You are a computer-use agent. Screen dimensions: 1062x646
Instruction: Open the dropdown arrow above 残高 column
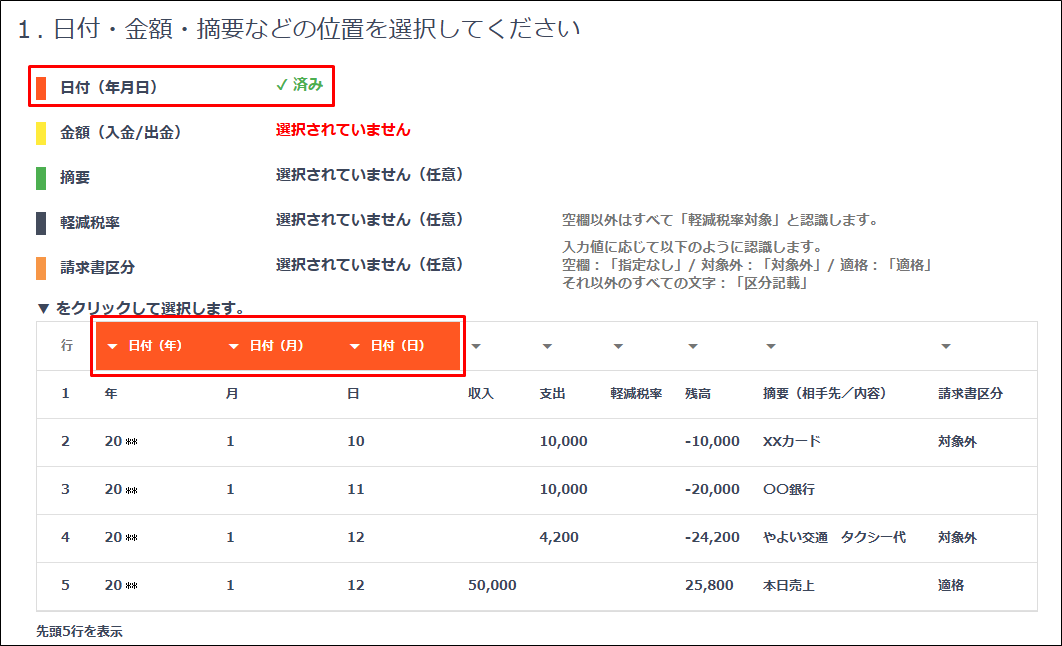693,347
